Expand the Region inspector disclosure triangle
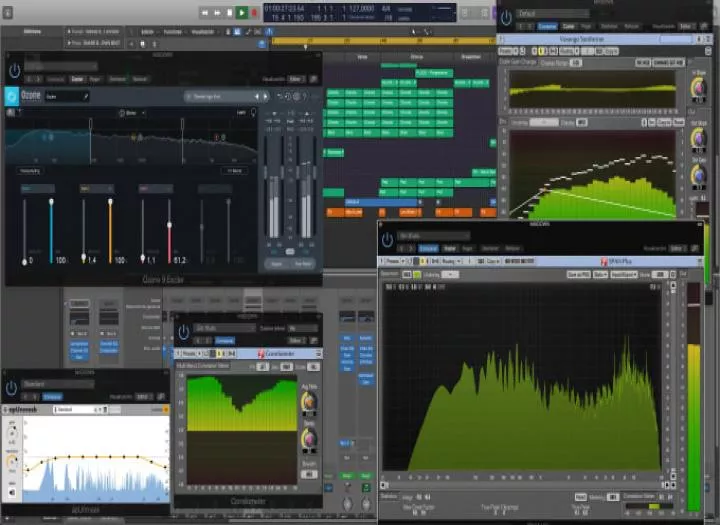The width and height of the screenshot is (720, 525). (69, 32)
